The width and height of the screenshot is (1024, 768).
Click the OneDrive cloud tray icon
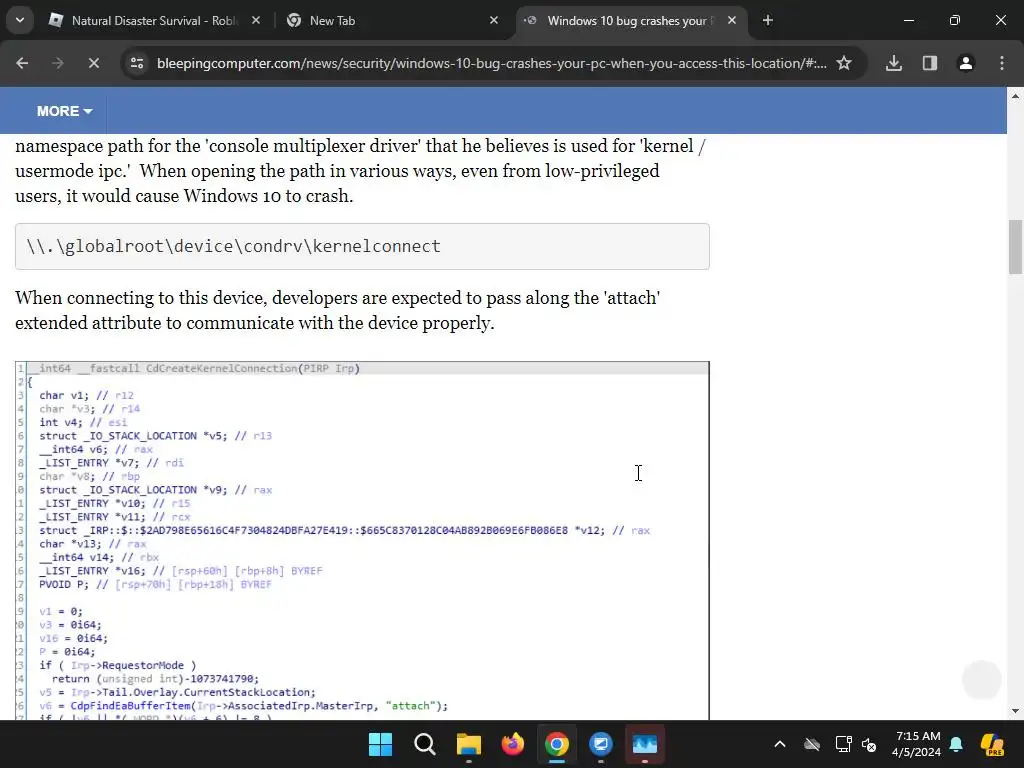812,744
